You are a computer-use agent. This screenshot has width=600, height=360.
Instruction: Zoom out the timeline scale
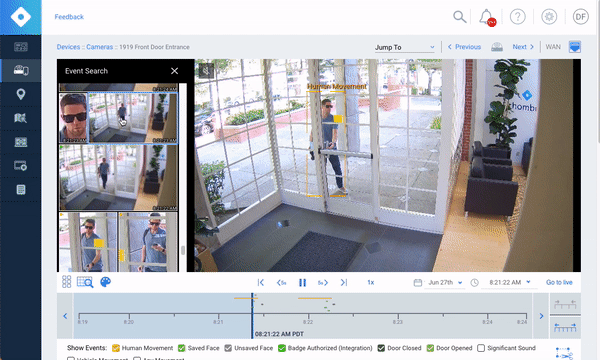(x=565, y=327)
